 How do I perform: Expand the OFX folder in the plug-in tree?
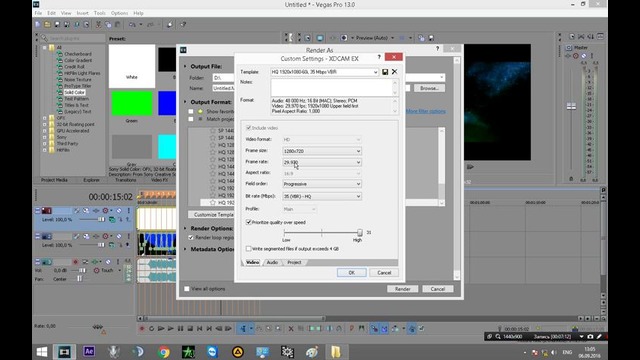coord(44,118)
